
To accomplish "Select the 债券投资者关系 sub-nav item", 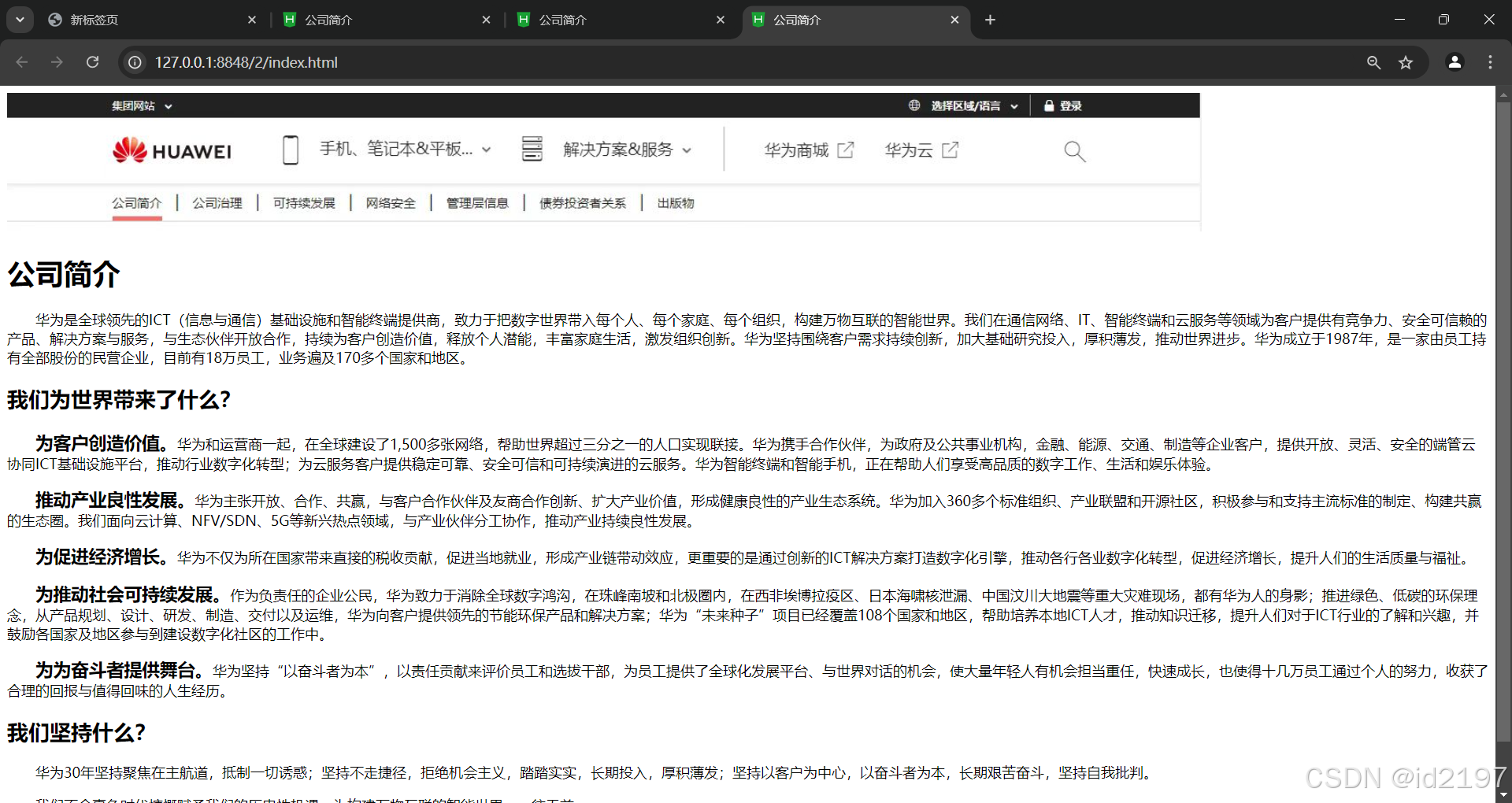I will (x=583, y=203).
